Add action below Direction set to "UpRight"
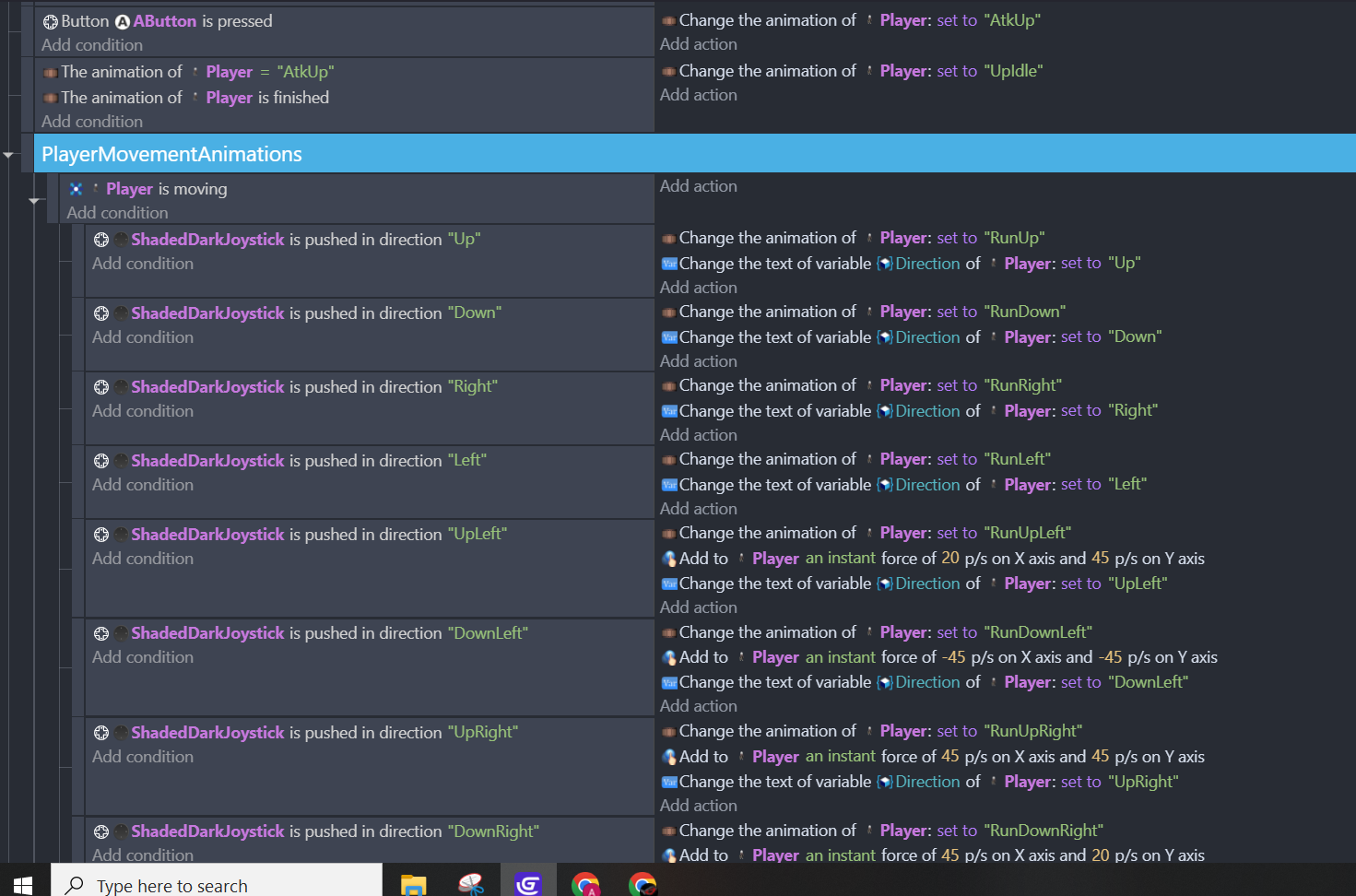 click(699, 806)
